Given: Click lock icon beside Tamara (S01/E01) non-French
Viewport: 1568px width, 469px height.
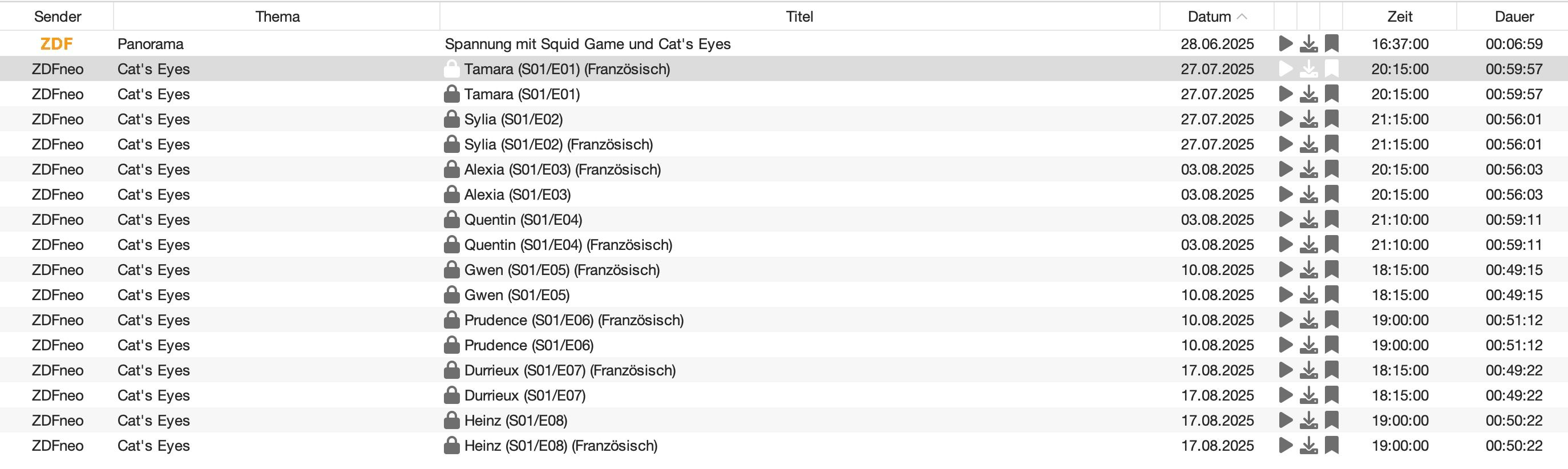Looking at the screenshot, I should pos(451,94).
